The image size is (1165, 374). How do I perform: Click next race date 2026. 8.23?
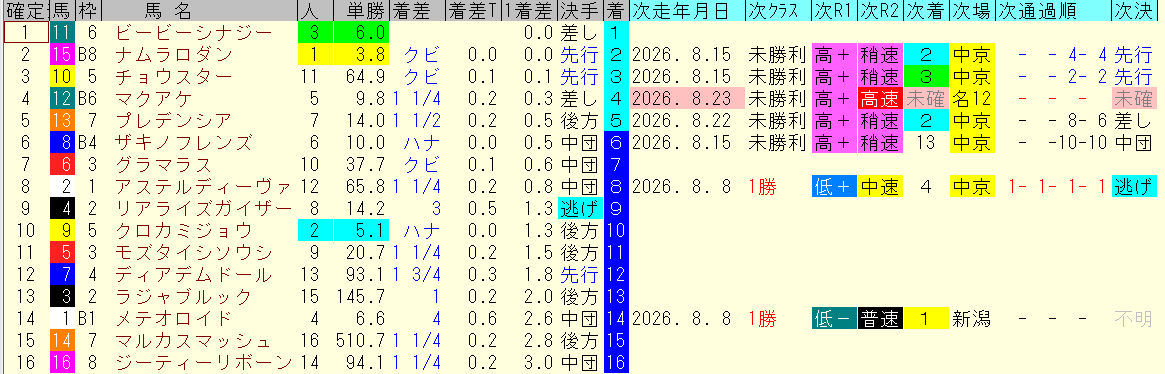click(686, 98)
